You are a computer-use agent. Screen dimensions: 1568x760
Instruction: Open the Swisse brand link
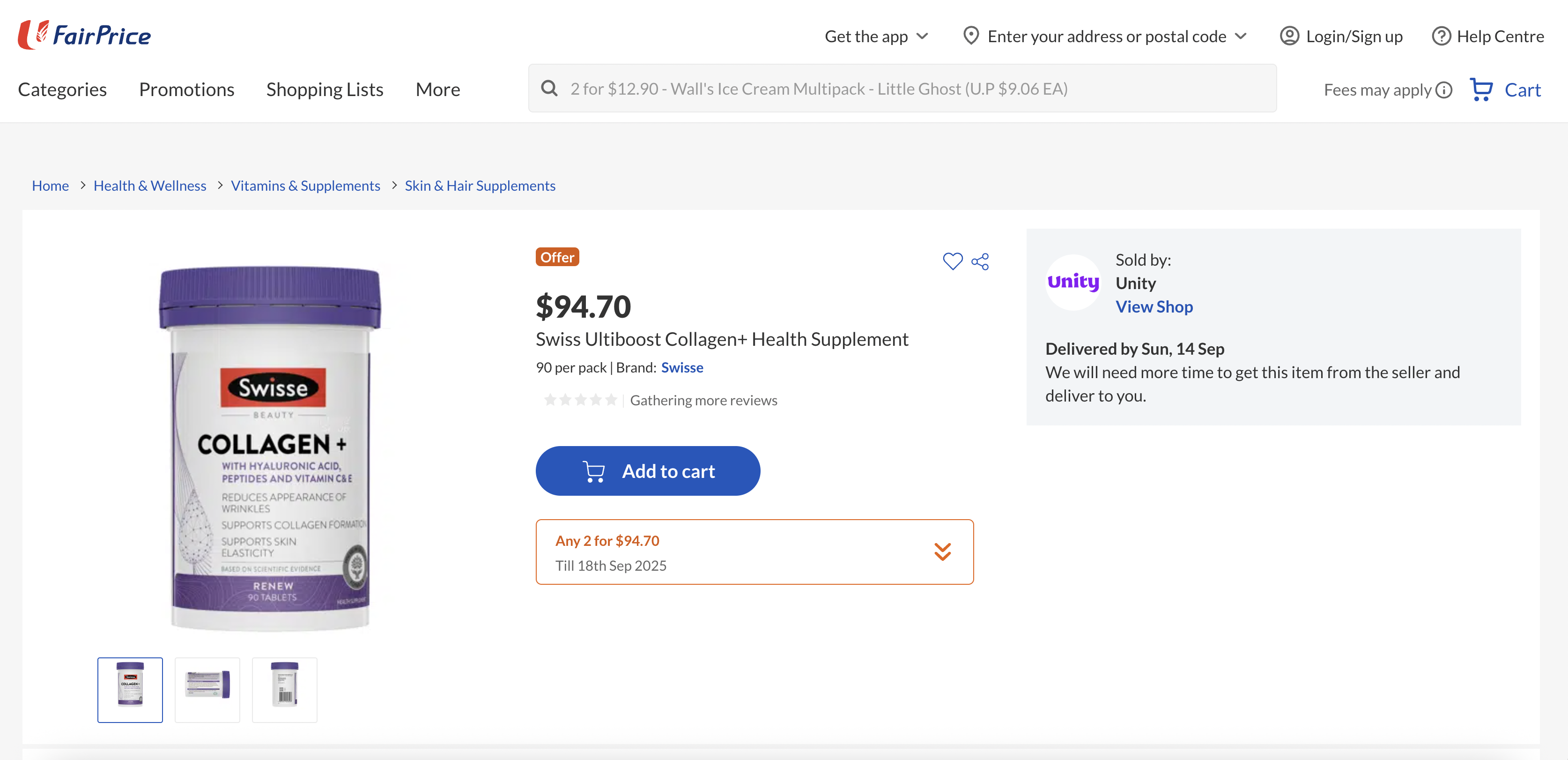pyautogui.click(x=682, y=367)
